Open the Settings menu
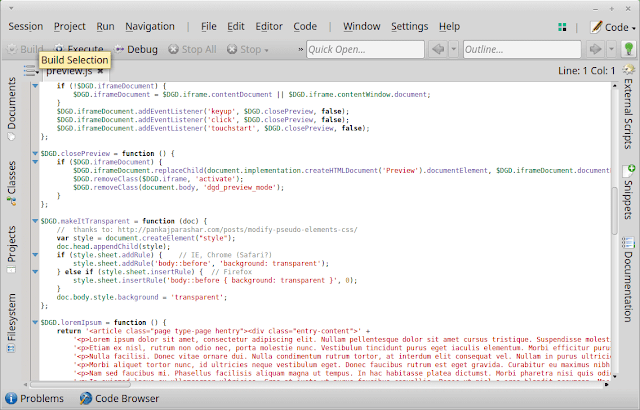This screenshot has height=410, width=640. pos(409,27)
